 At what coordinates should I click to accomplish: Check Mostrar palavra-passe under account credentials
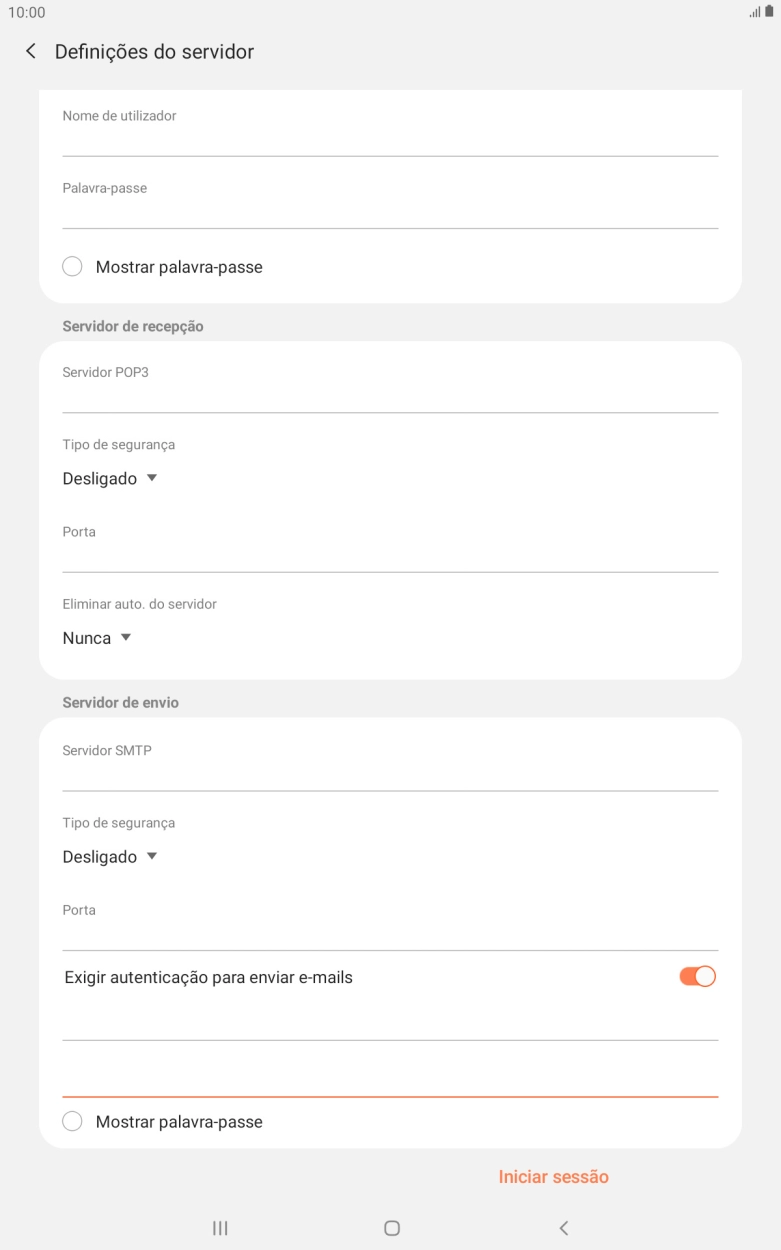pos(71,266)
